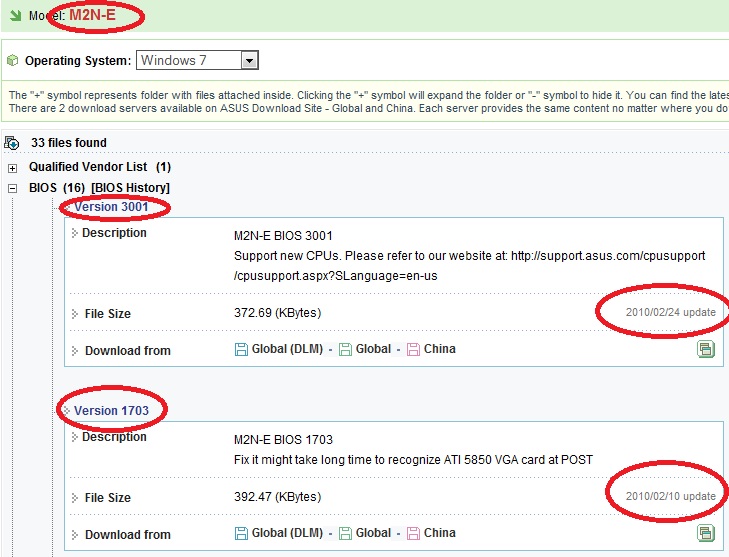Viewport: 729px width, 557px height.
Task: Download Version 3001 from Global server
Action: tap(373, 349)
